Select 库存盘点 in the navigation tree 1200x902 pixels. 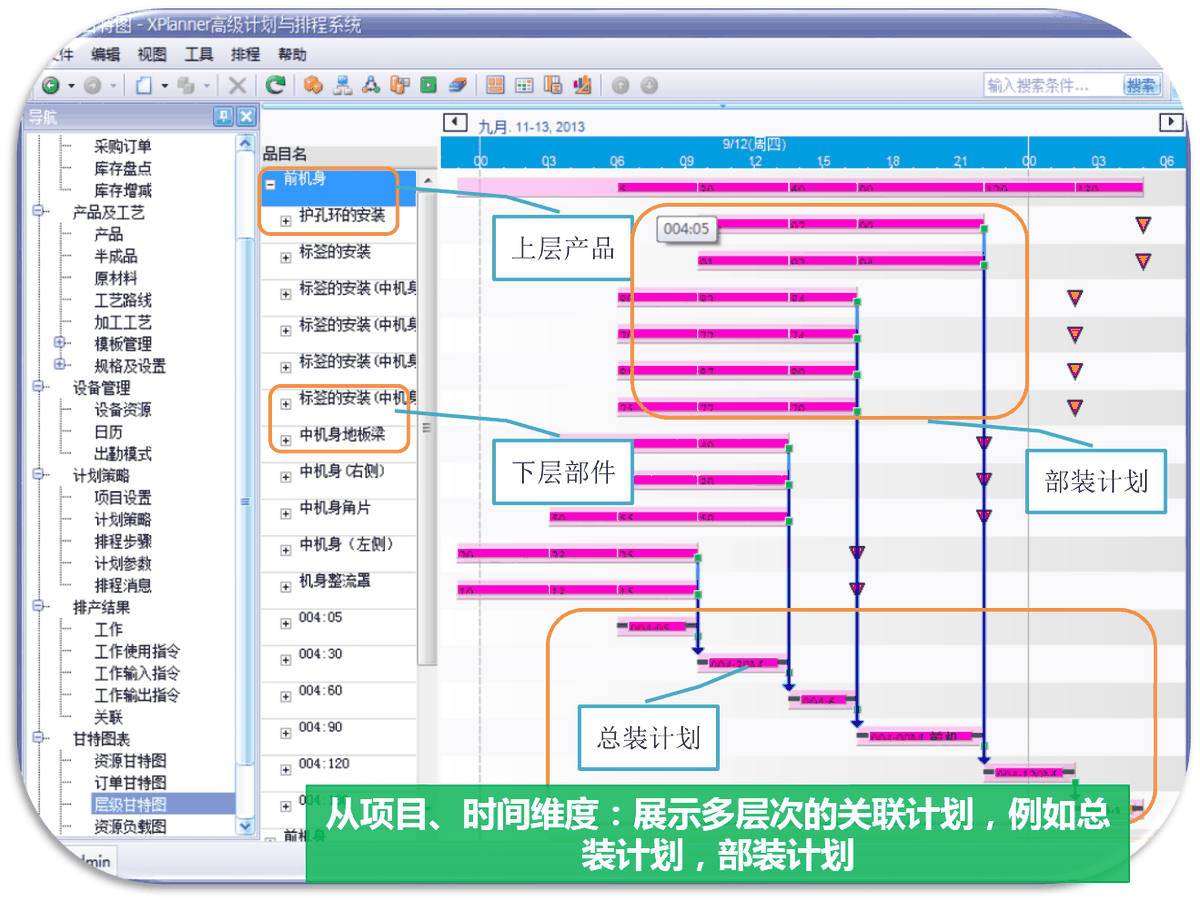(x=123, y=169)
